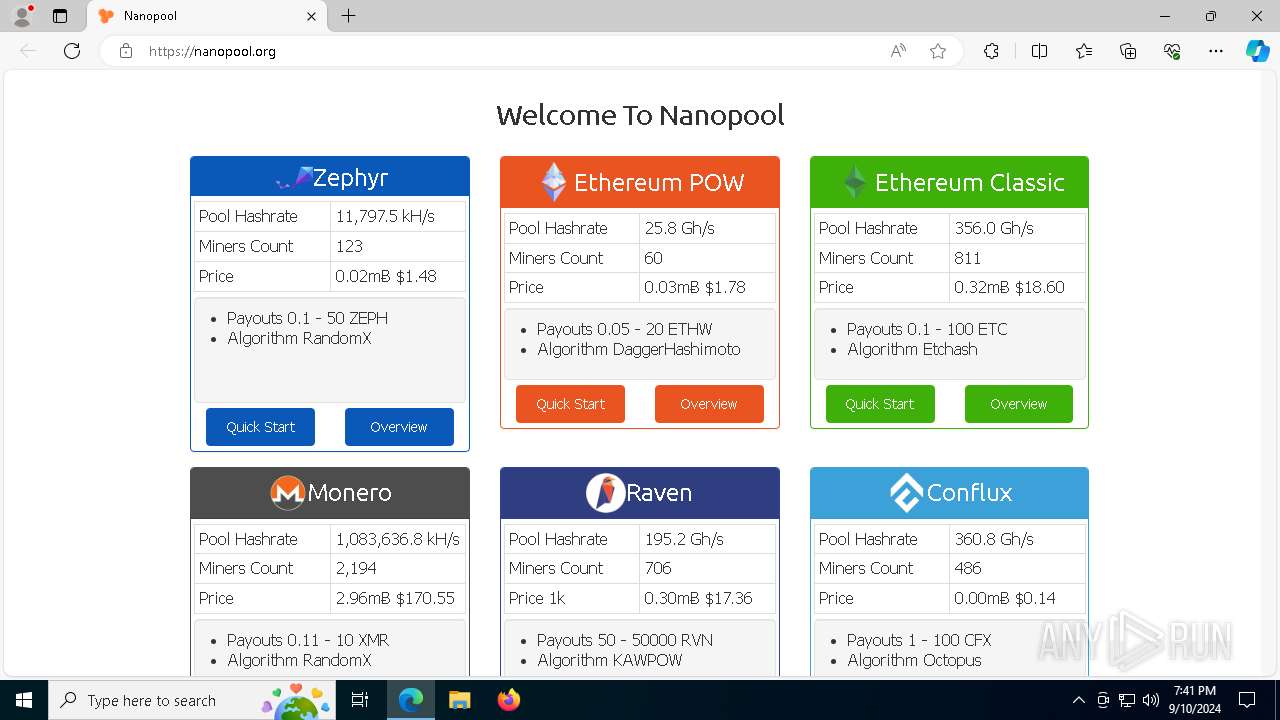
Task: Select the Nanopool browser tab
Action: pos(208,16)
